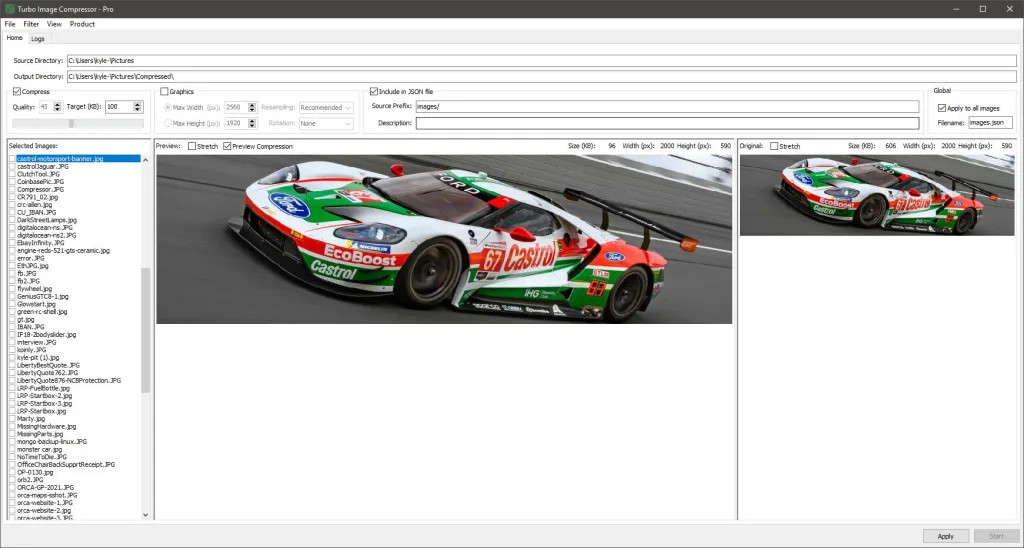
Task: Select OfficeChairBackSupprtReceipt.JPG in the list
Action: [66, 464]
